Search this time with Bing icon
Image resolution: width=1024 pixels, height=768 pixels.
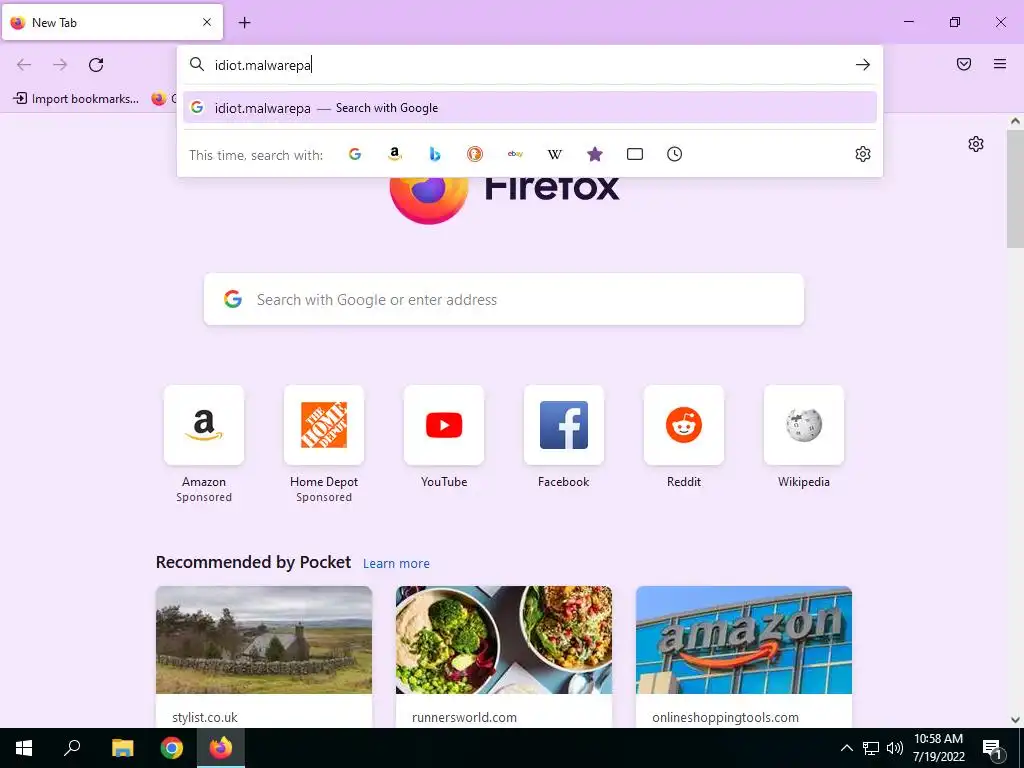click(435, 154)
